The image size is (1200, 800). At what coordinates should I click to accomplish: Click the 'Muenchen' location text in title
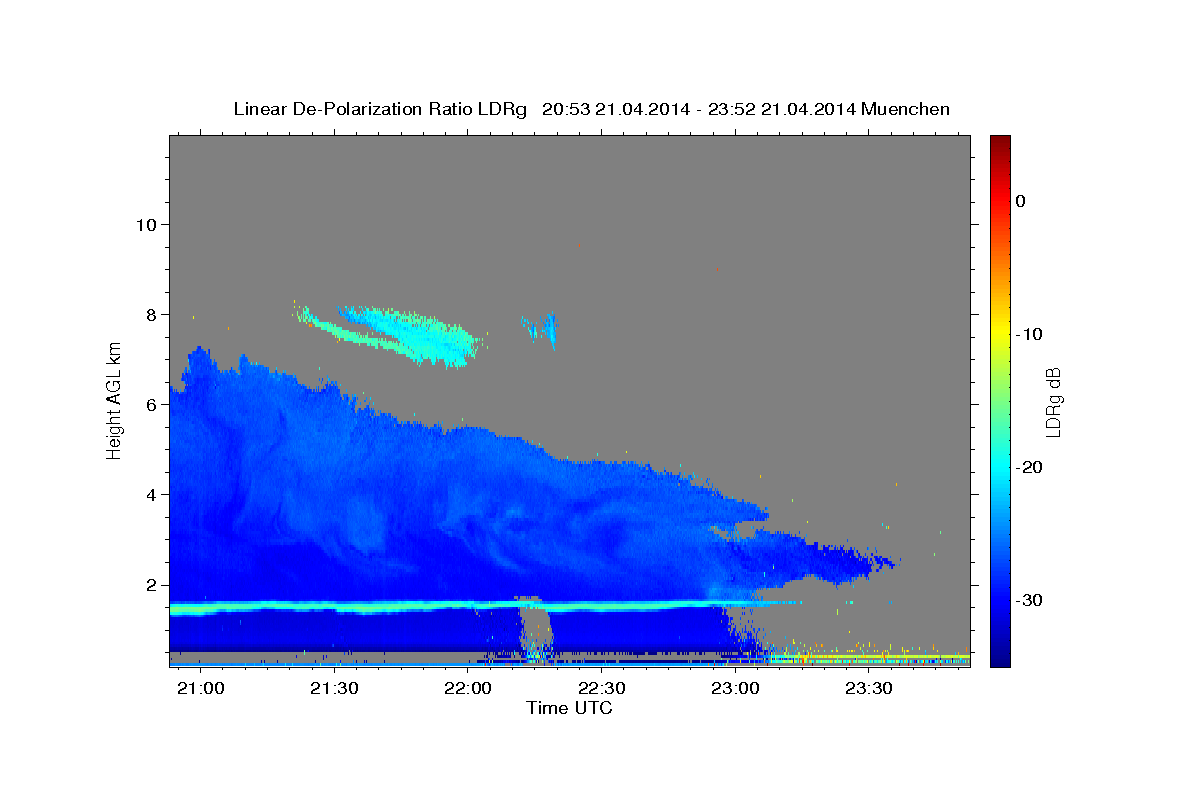point(904,109)
